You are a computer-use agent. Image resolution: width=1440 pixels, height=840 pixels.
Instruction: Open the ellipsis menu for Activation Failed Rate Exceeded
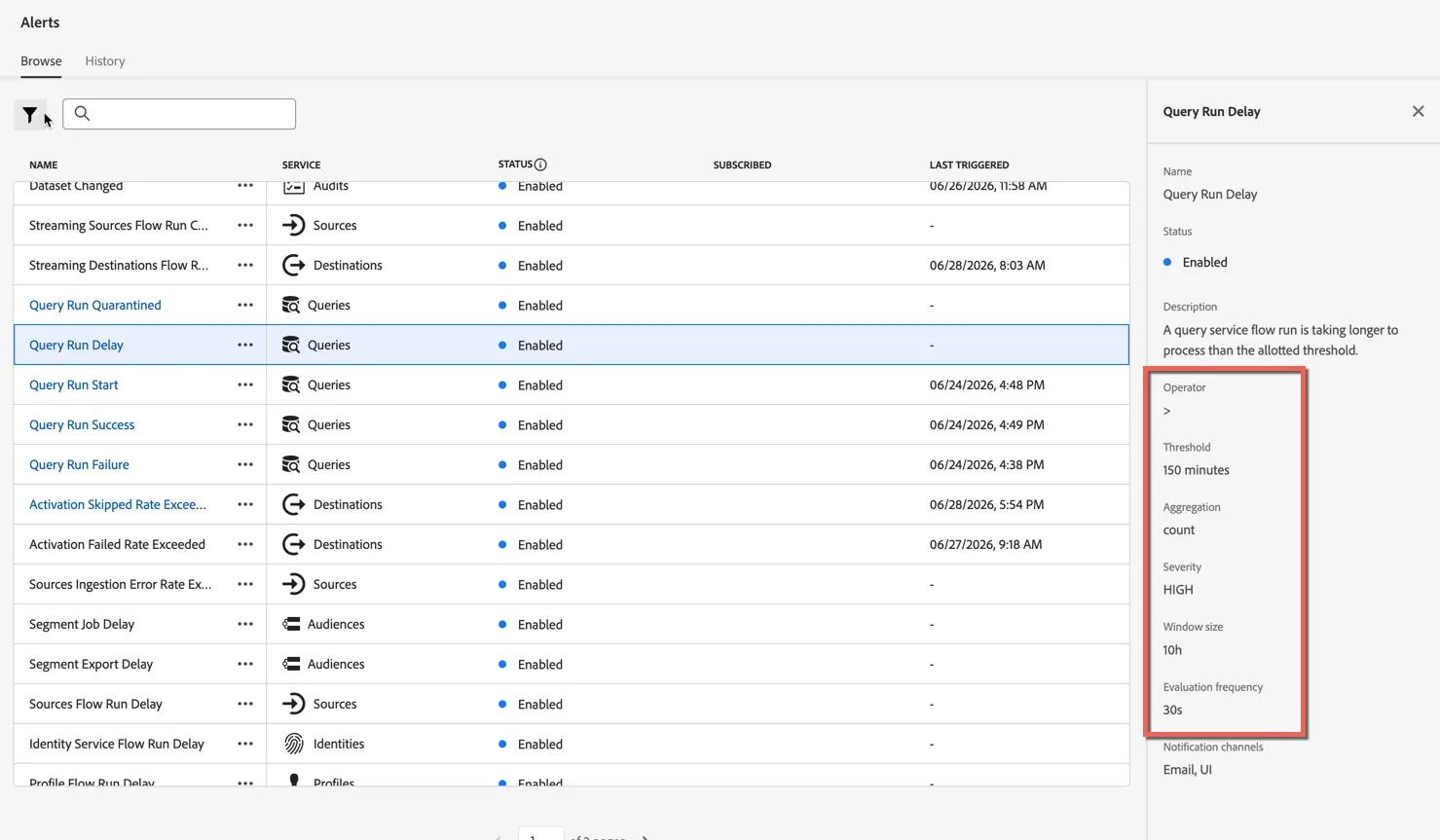[x=245, y=544]
